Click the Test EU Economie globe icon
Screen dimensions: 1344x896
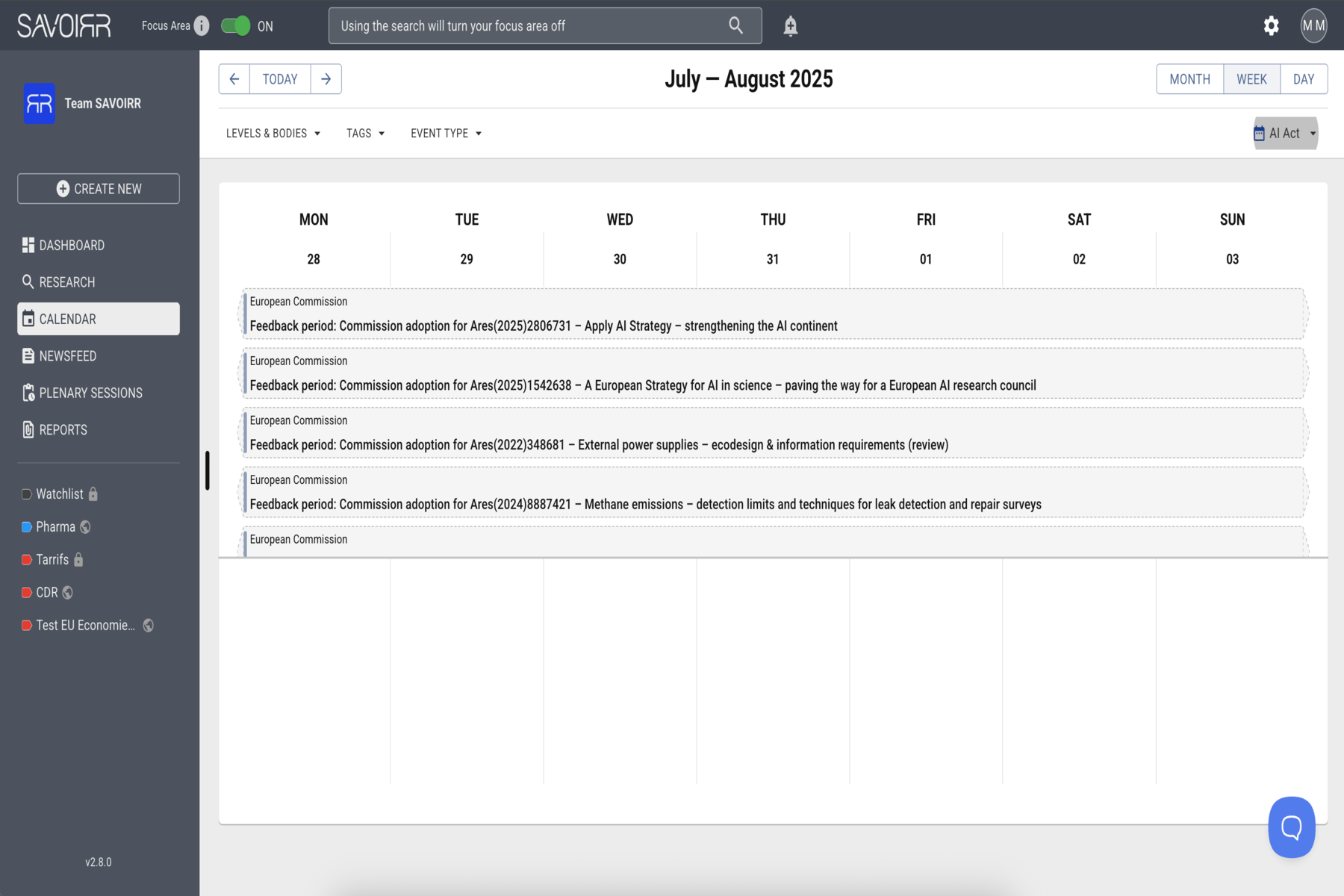[x=149, y=626]
